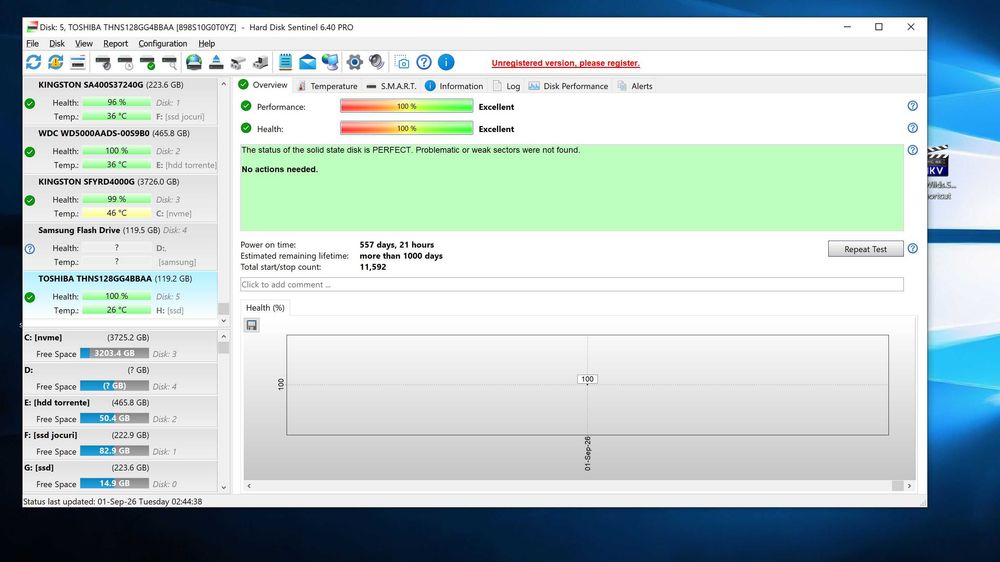Select the KINGSTON SFYRD4000G disk

click(120, 198)
